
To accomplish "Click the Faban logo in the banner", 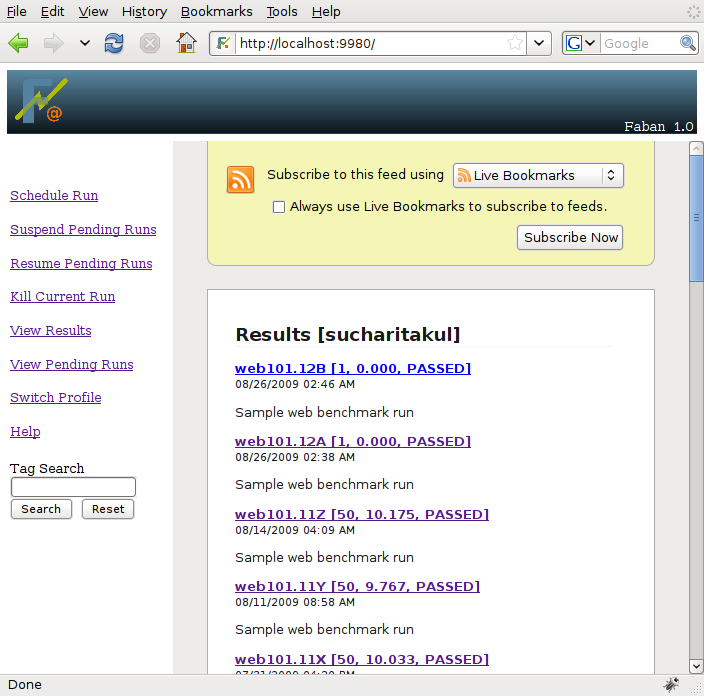I will tap(41, 101).
